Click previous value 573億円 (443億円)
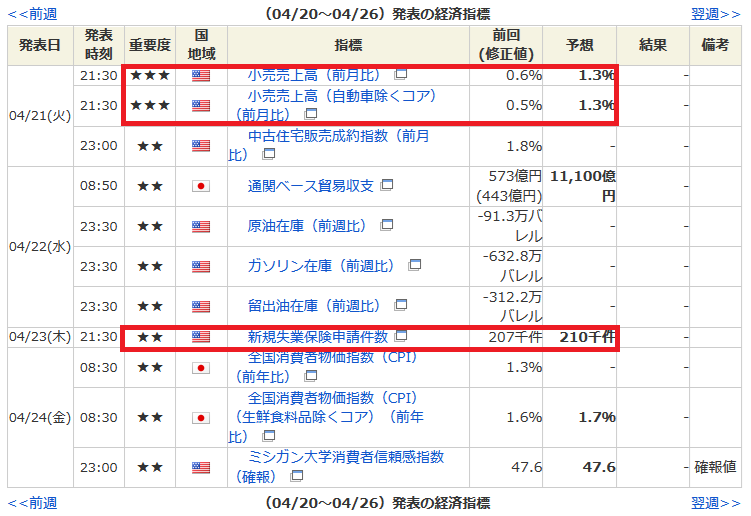Image resolution: width=751 pixels, height=516 pixels. pos(509,186)
